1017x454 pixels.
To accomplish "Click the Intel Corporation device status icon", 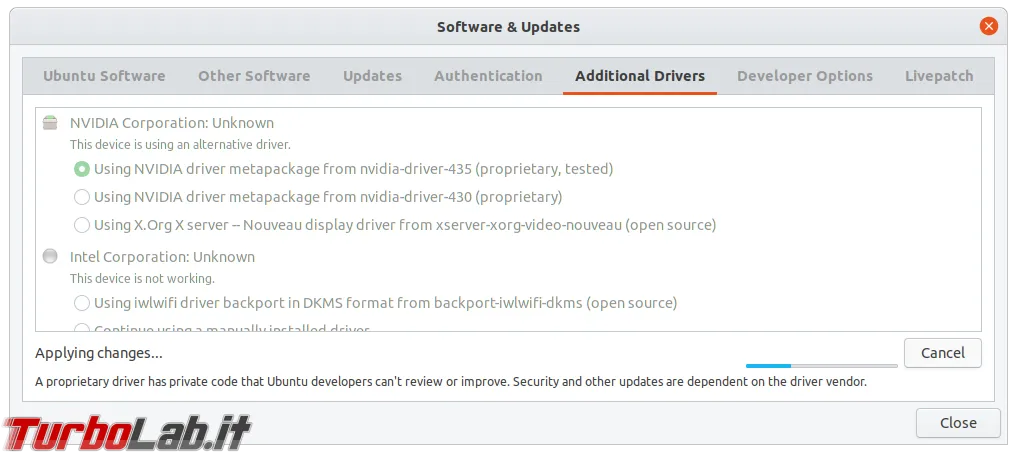I will (x=50, y=256).
